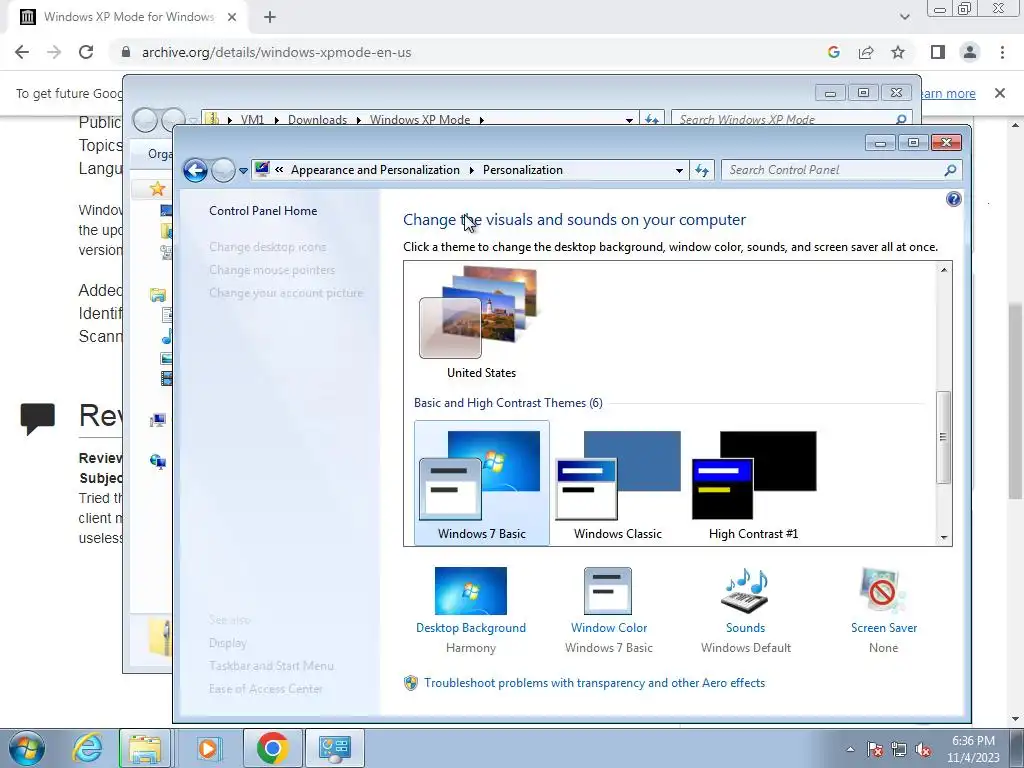Open Window Color settings icon

[x=608, y=590]
